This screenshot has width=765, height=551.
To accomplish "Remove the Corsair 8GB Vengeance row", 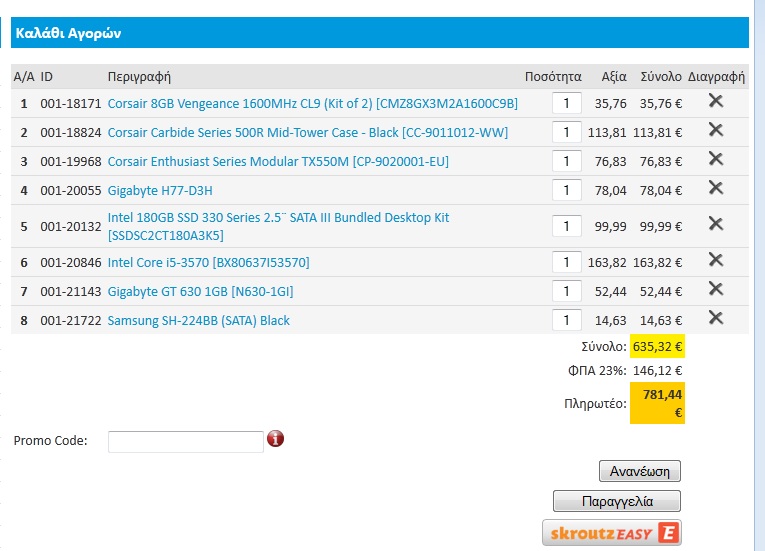I will 716,101.
